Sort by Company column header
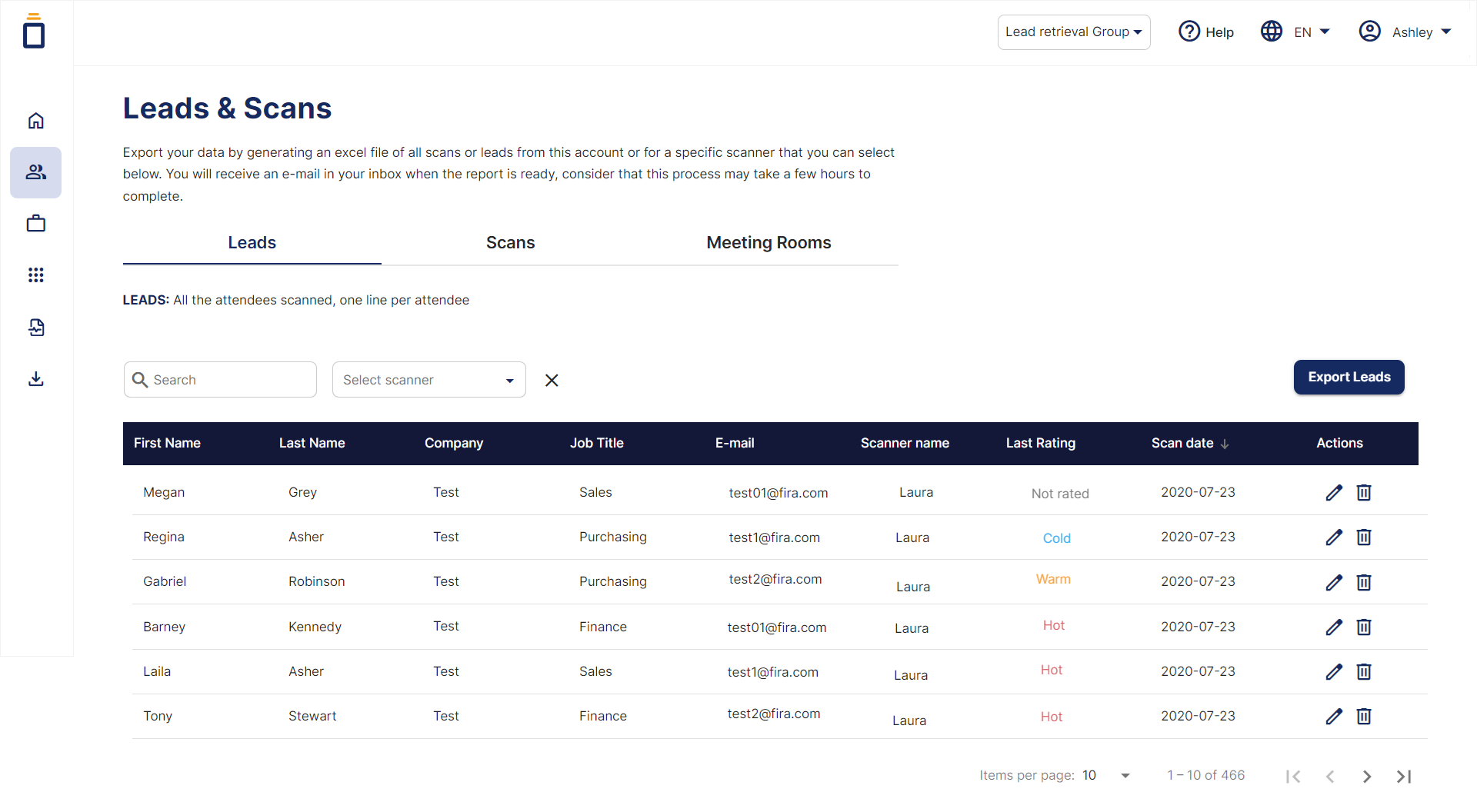 coord(454,444)
